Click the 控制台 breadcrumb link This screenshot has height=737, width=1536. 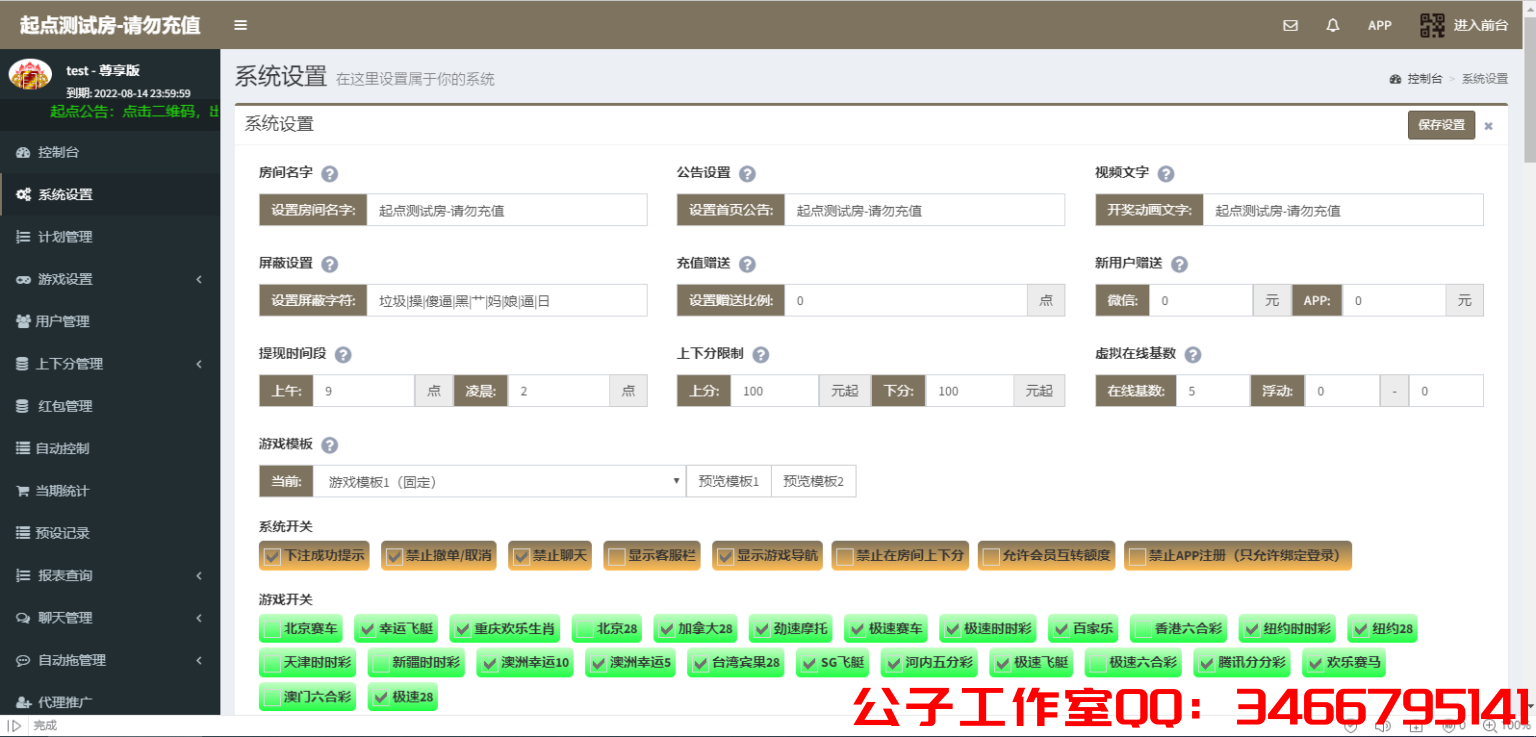coord(1424,79)
